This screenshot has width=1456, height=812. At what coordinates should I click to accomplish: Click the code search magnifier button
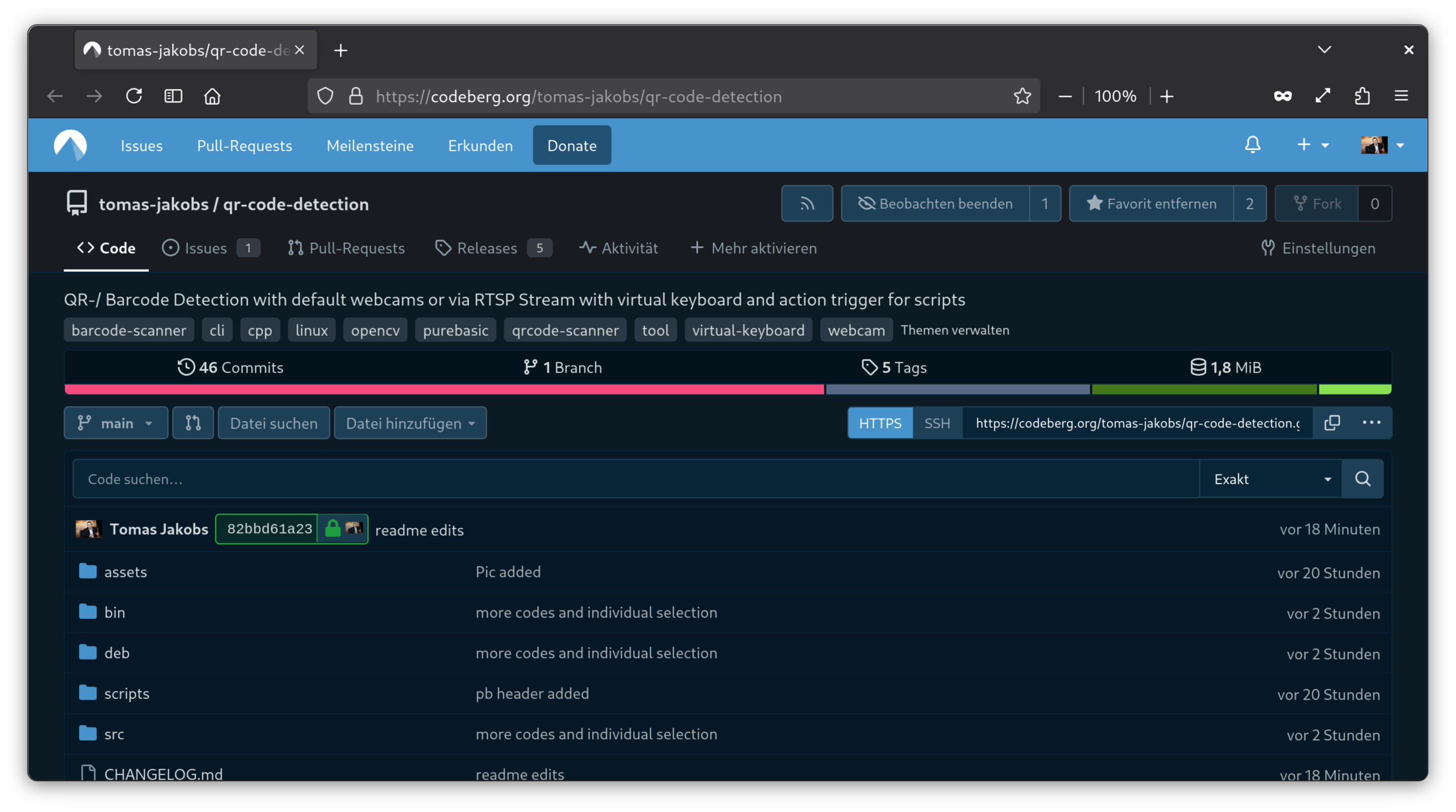(x=1362, y=479)
